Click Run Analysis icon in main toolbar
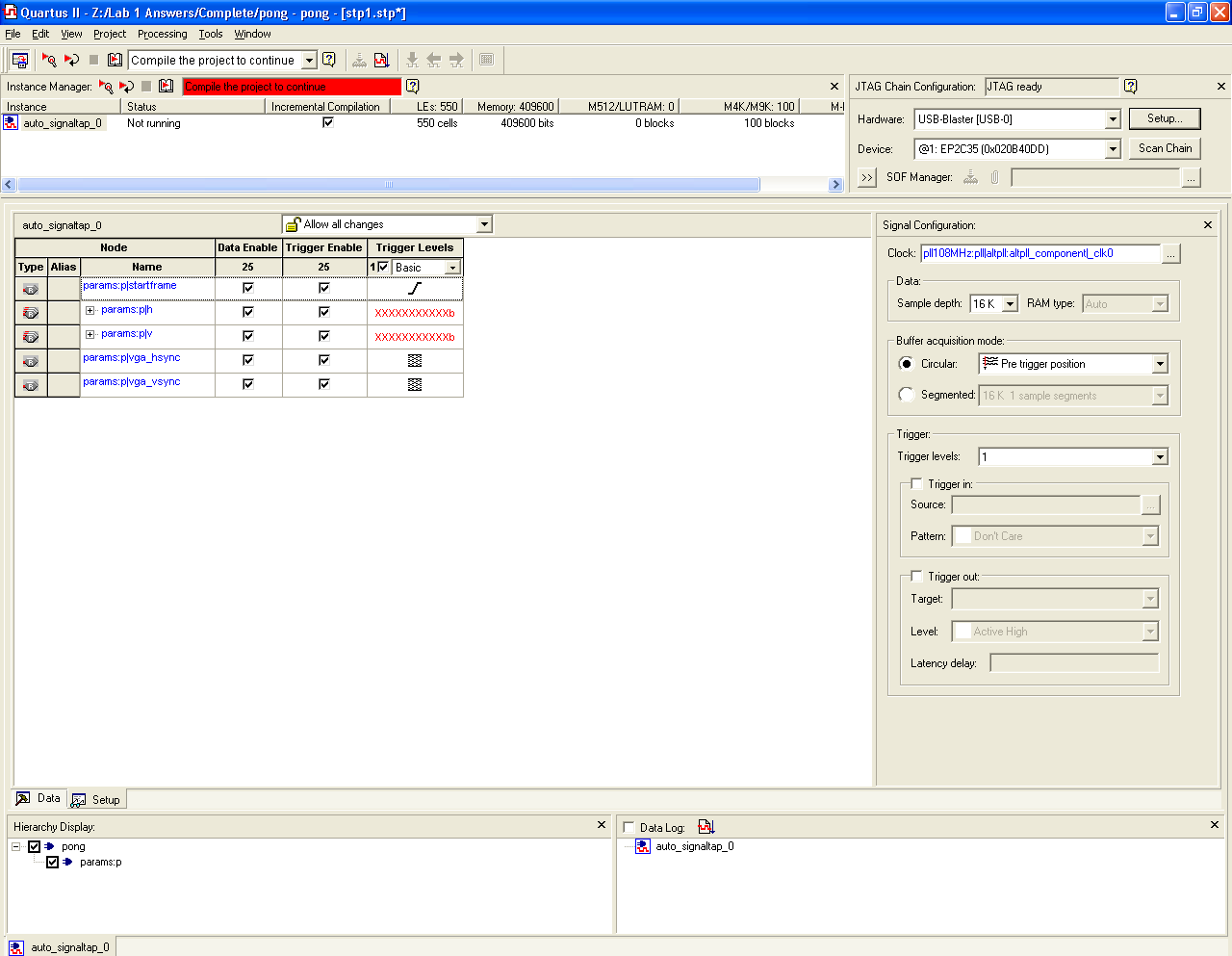 49,60
